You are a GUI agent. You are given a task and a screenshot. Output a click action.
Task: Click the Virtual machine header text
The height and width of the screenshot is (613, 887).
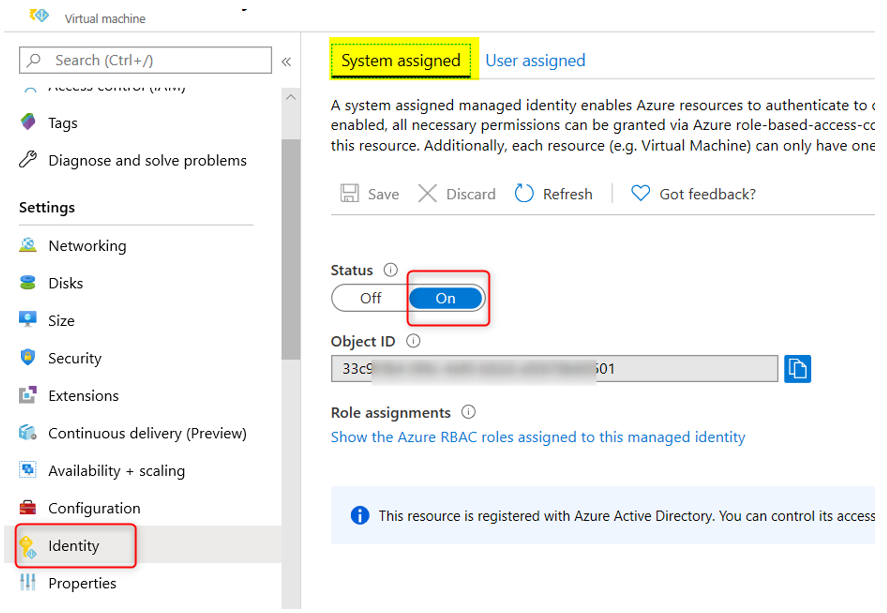pyautogui.click(x=105, y=19)
